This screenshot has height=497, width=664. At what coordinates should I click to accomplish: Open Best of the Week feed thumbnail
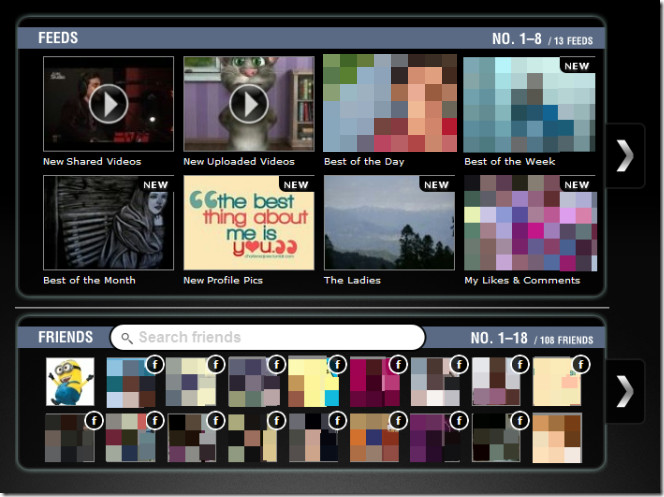529,103
